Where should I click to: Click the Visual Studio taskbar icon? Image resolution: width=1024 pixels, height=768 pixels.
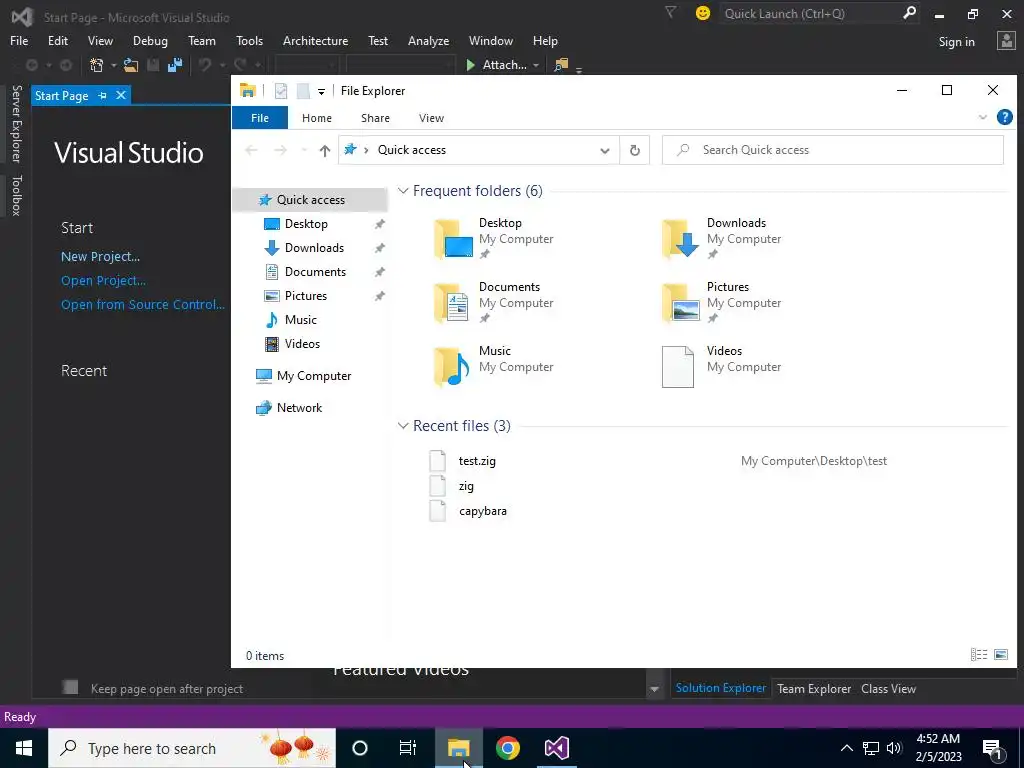[556, 748]
